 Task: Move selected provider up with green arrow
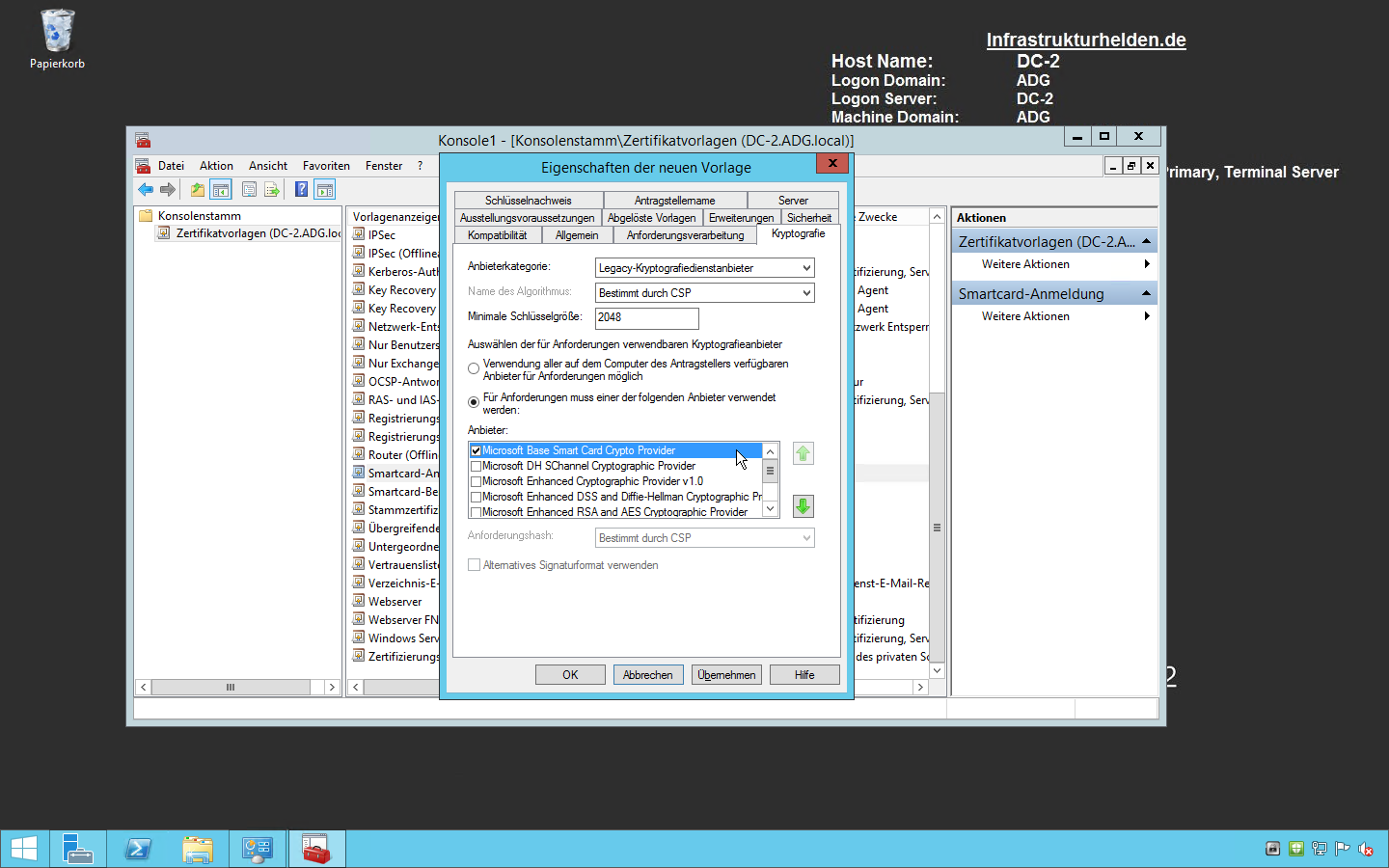coord(803,453)
